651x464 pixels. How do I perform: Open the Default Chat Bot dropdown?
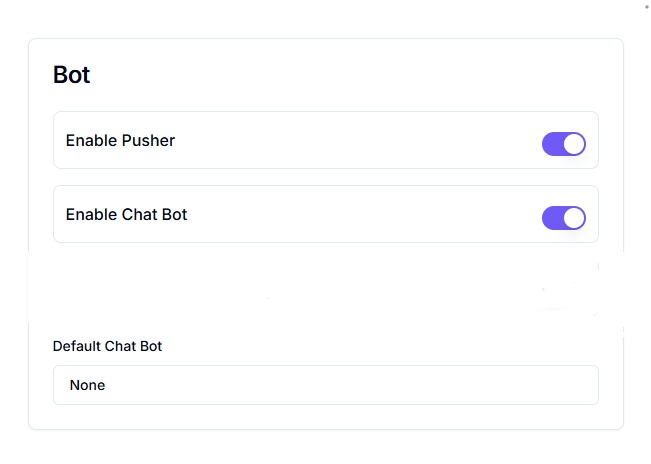click(325, 385)
